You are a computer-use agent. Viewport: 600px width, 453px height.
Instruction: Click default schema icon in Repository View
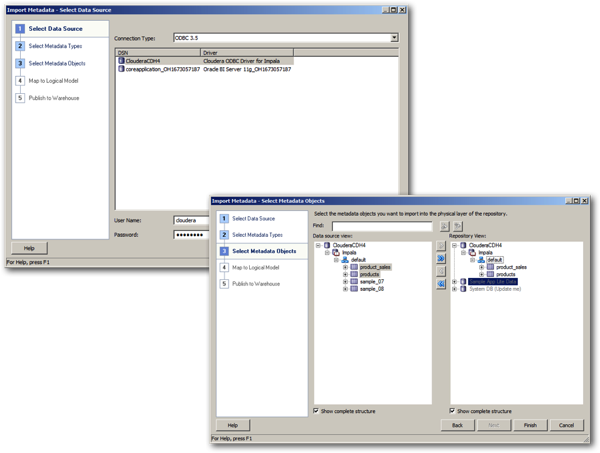(x=481, y=260)
